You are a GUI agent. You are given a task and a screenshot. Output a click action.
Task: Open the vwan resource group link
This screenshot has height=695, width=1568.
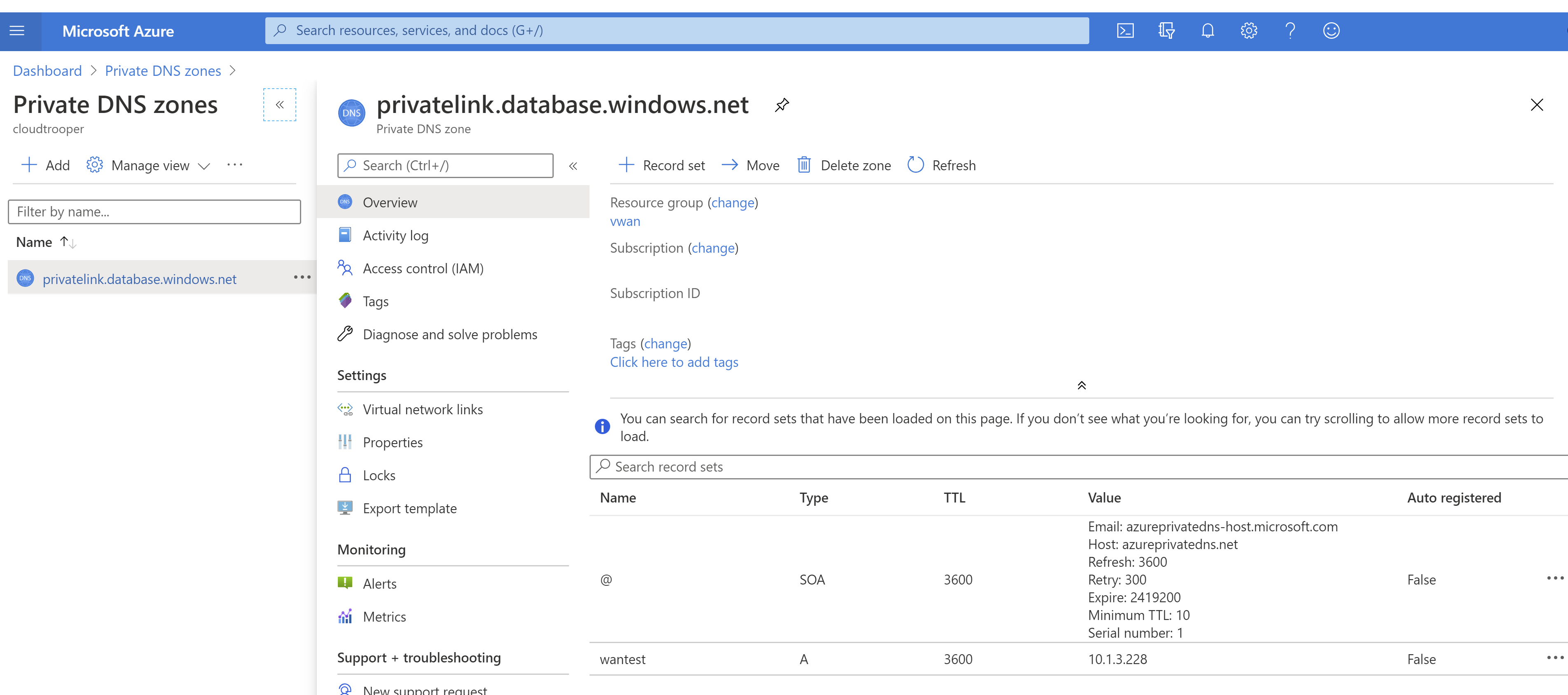click(625, 221)
